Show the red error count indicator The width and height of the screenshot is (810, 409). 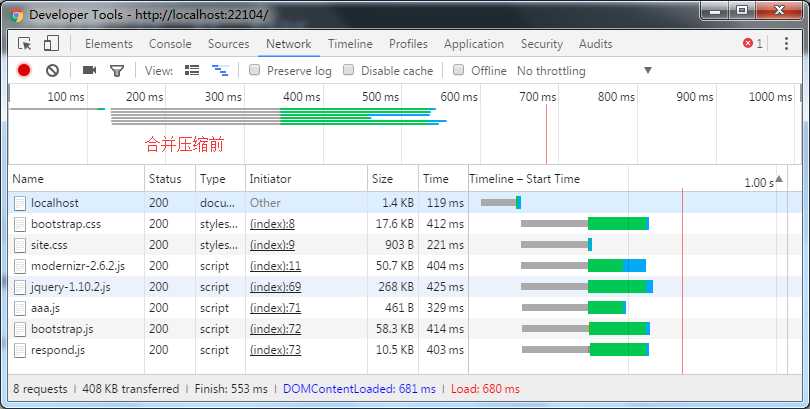[753, 44]
